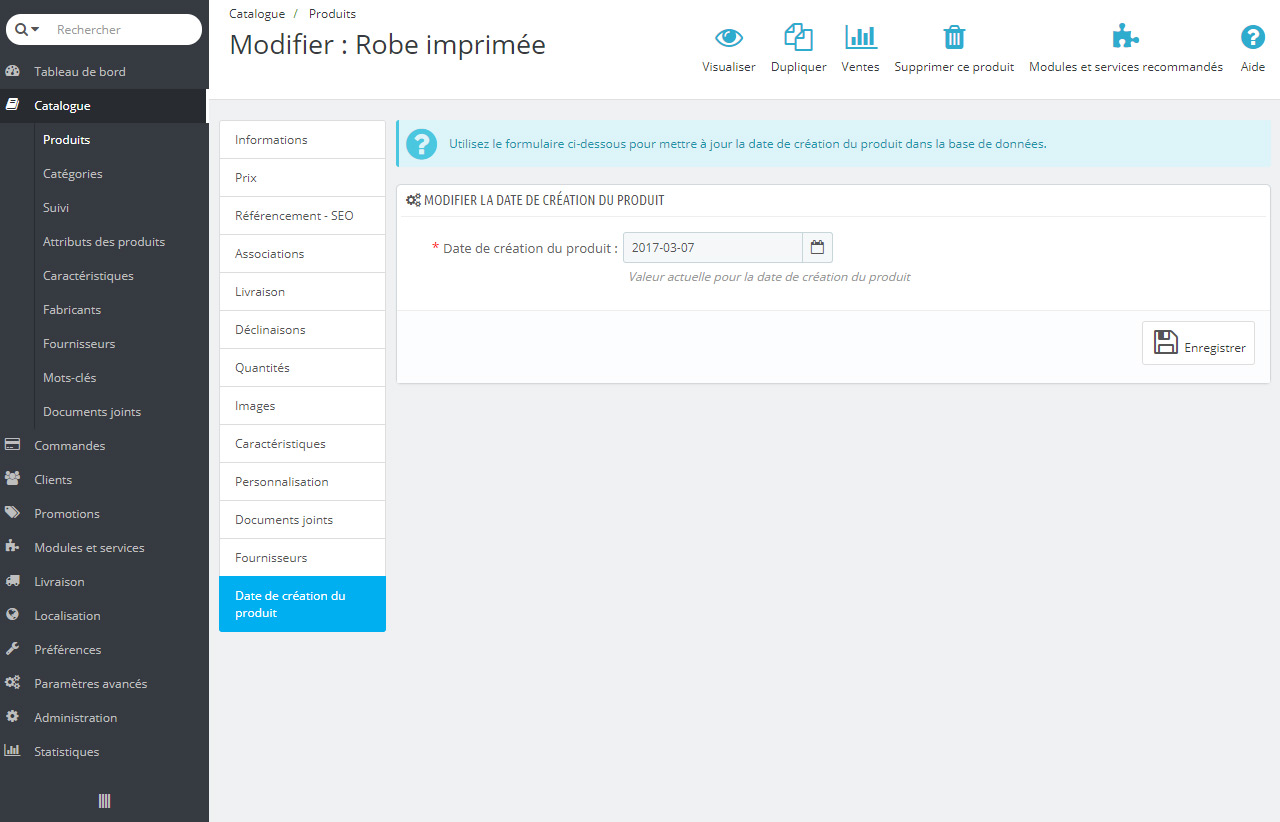The height and width of the screenshot is (822, 1280).
Task: Click the Visualiser eye icon
Action: 728,38
